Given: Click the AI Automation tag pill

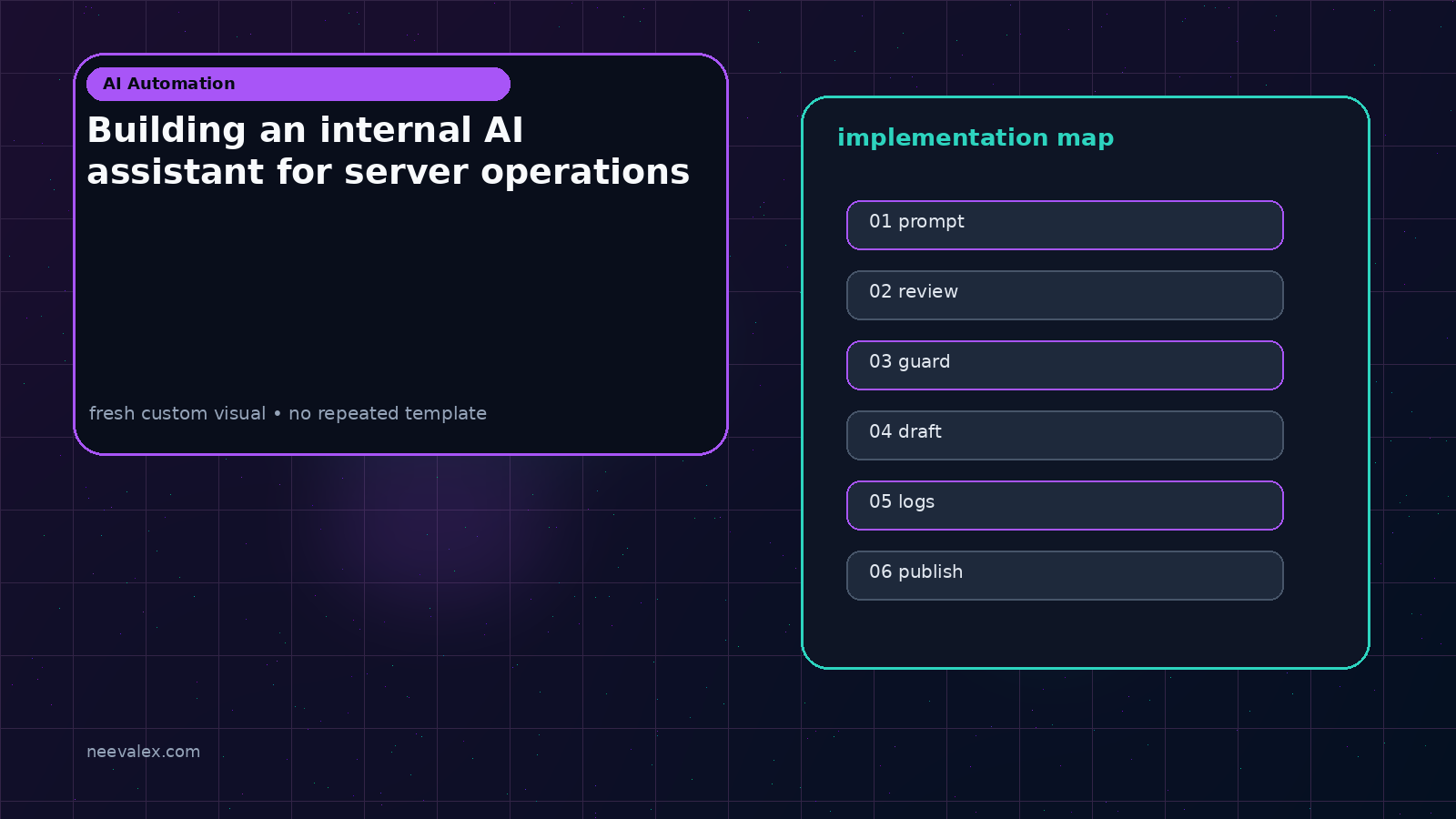Looking at the screenshot, I should pyautogui.click(x=298, y=84).
